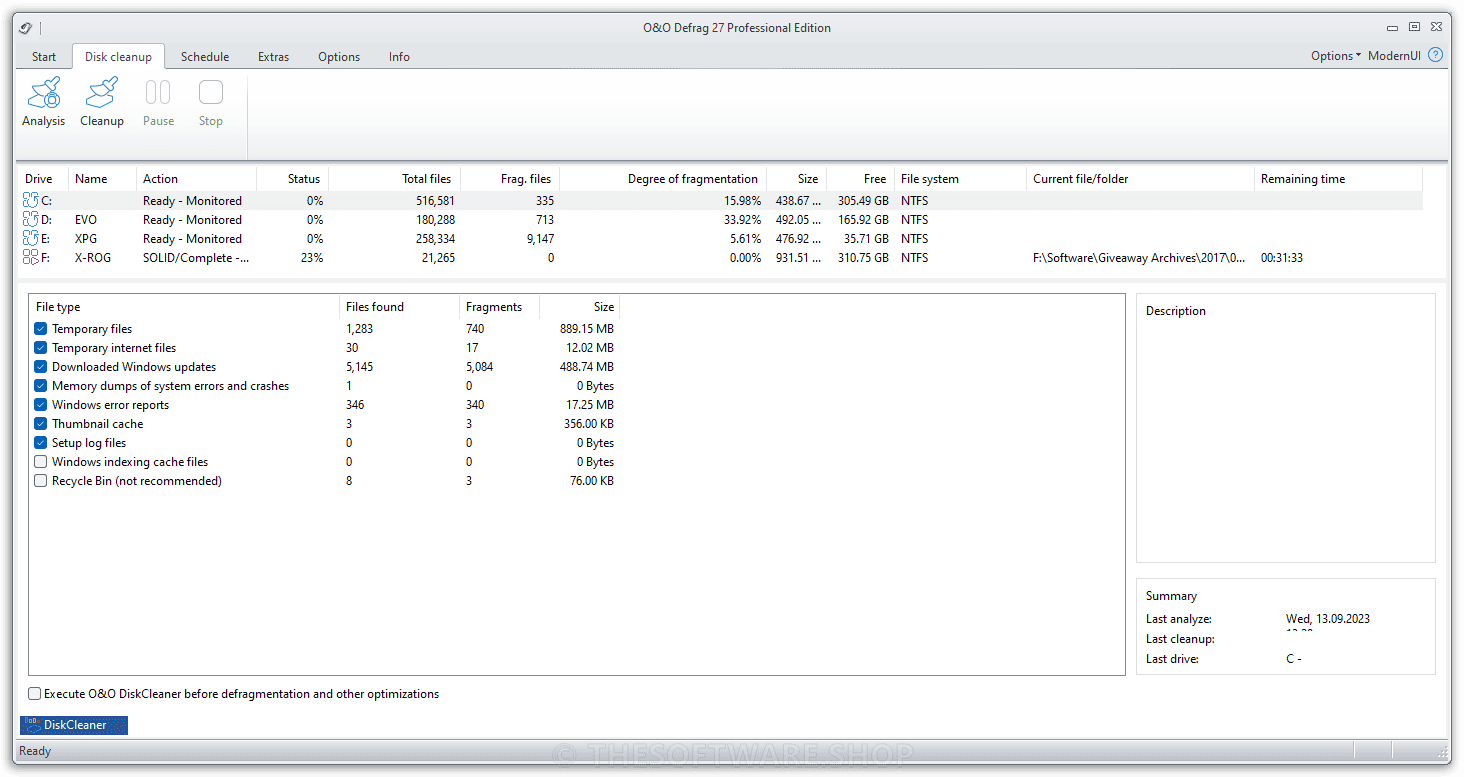1464x777 pixels.
Task: Click the Pause icon
Action: 158,93
